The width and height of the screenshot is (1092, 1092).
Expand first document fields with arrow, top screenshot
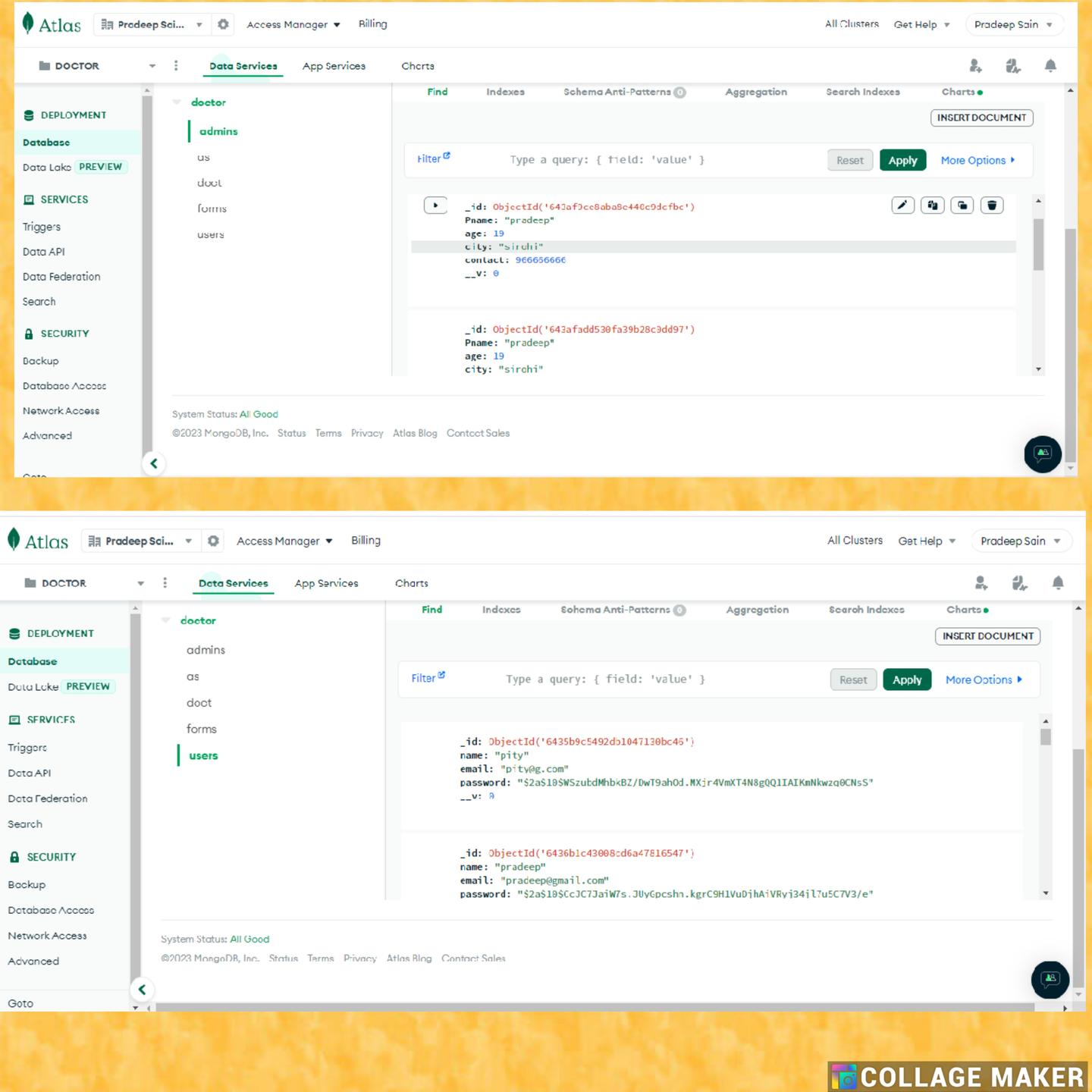pyautogui.click(x=435, y=205)
